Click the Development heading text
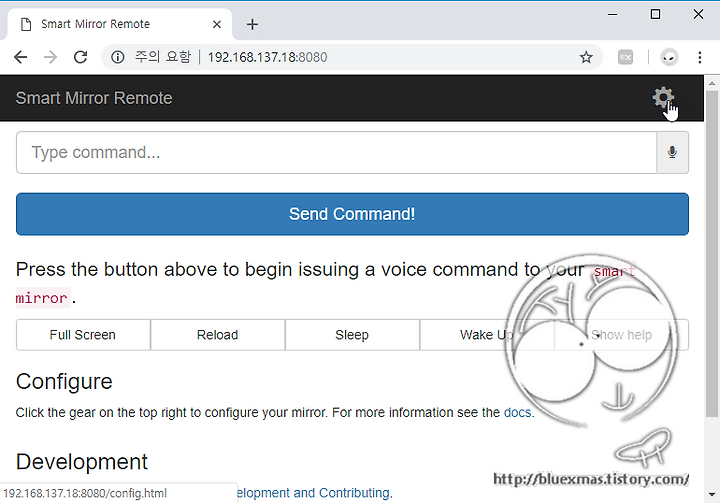720x503 pixels. coord(82,462)
